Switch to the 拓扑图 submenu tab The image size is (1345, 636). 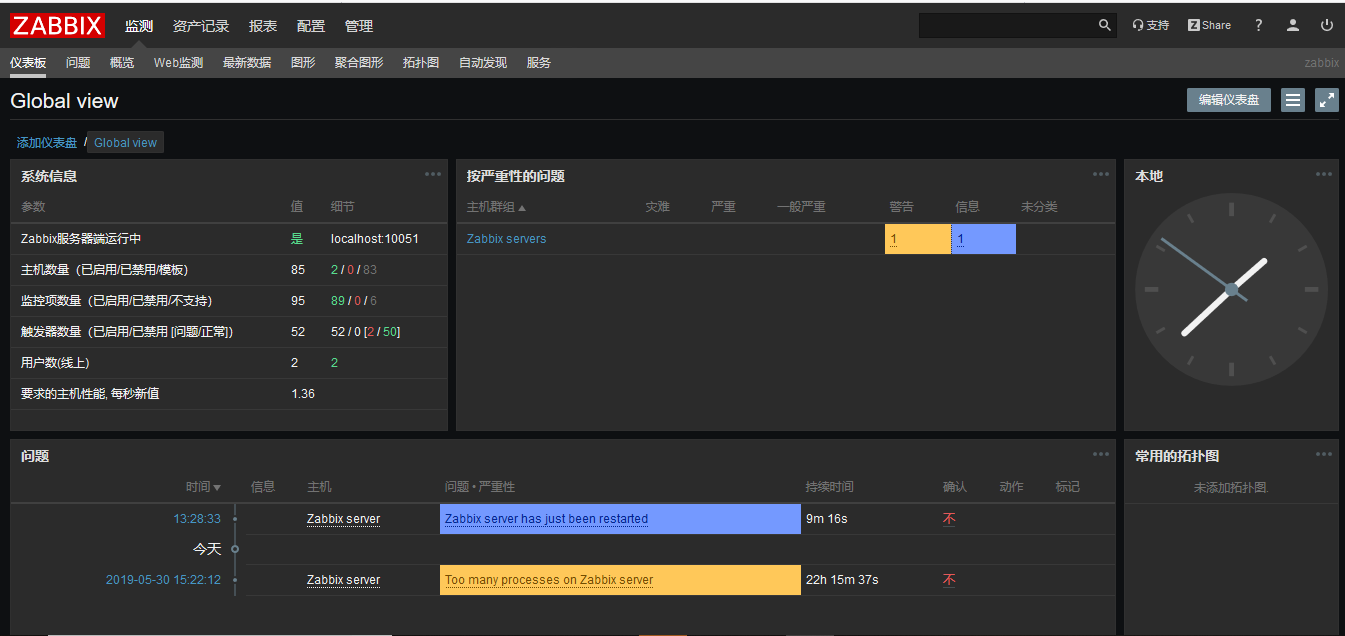coord(421,63)
